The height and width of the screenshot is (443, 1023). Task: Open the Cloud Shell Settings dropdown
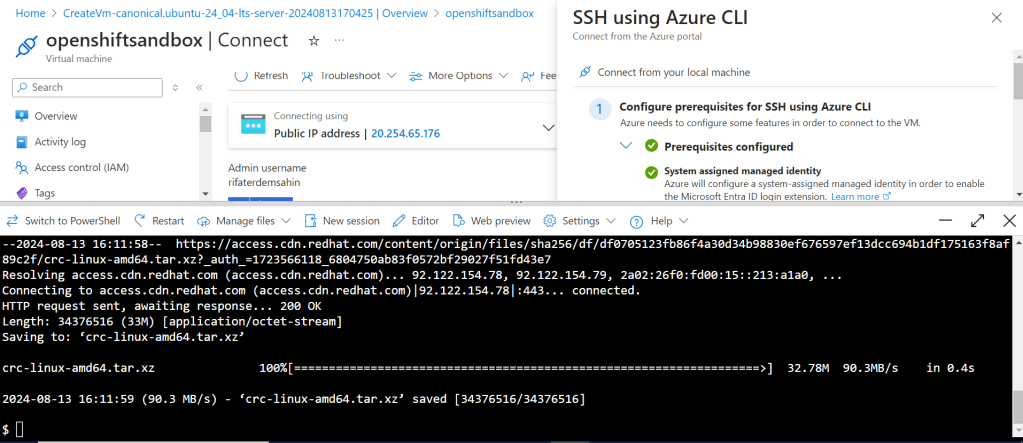pos(579,221)
